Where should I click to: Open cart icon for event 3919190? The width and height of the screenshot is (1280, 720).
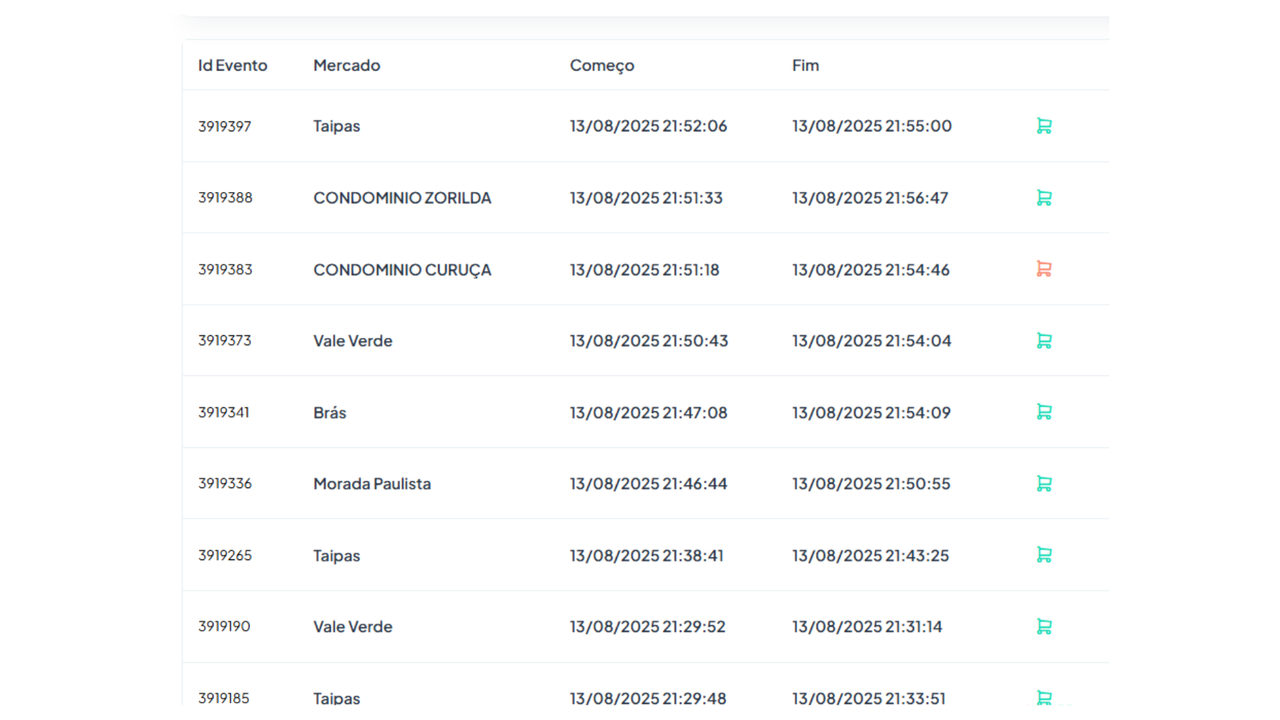coord(1044,627)
